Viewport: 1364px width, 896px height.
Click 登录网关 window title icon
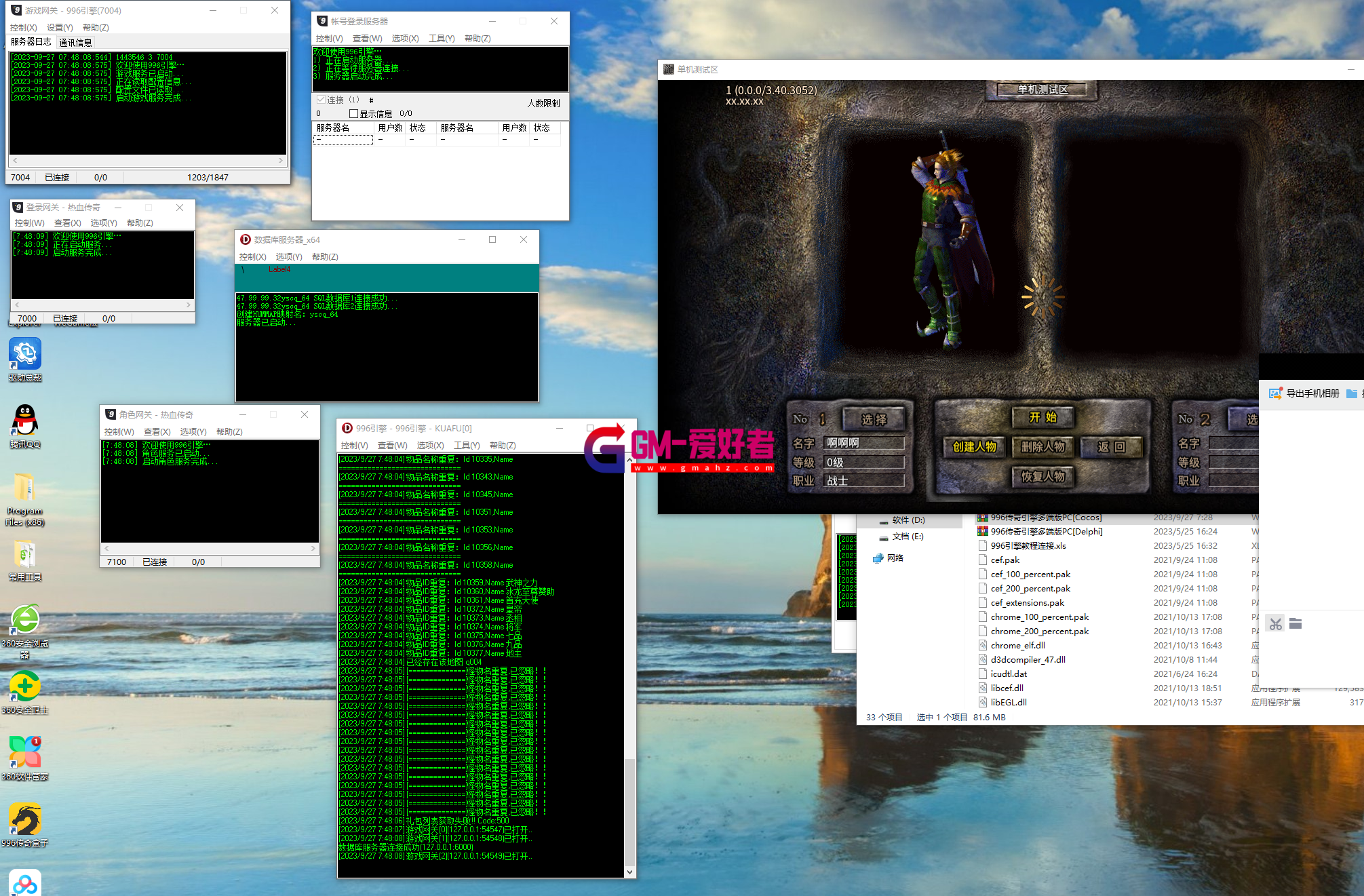click(x=18, y=208)
